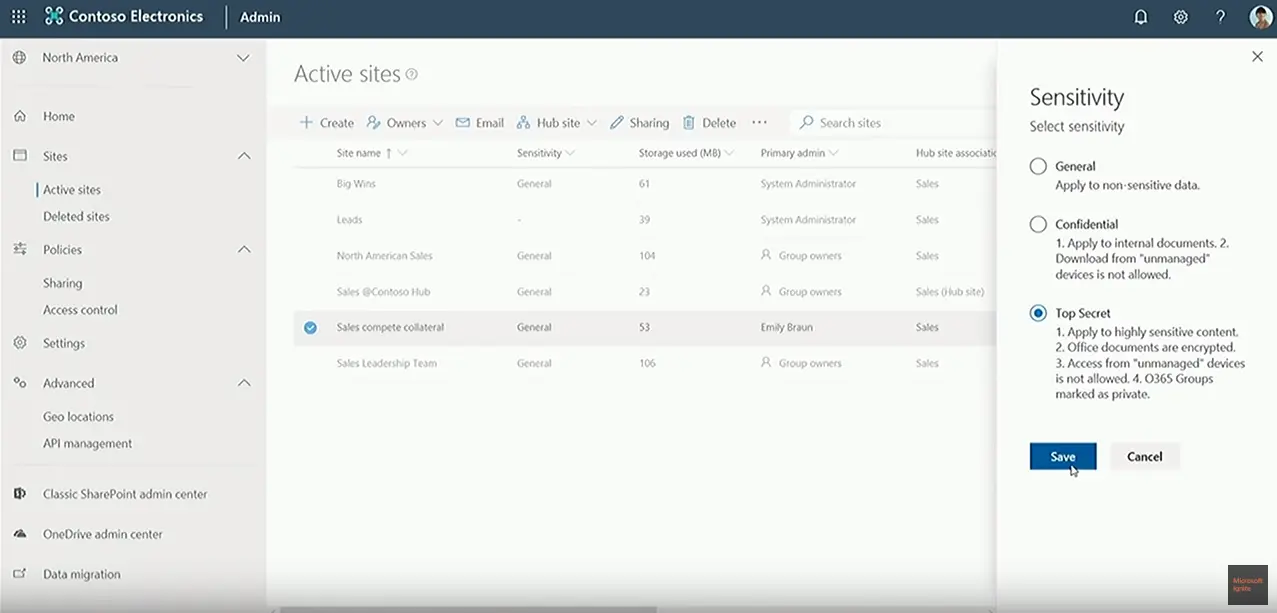Click the help question mark icon
Image resolution: width=1277 pixels, height=613 pixels.
point(1220,17)
